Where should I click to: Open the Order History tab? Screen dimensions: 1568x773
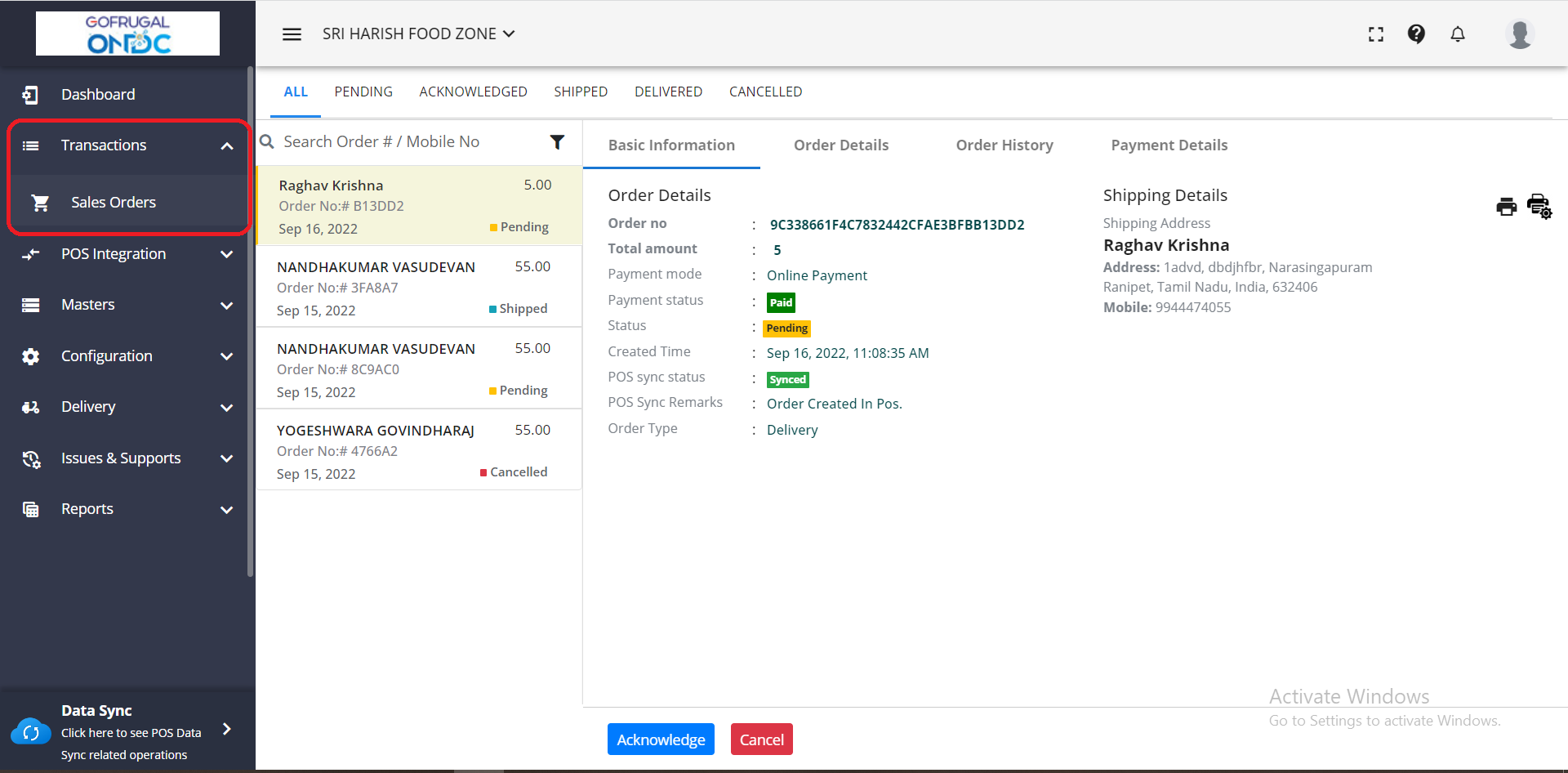1004,145
